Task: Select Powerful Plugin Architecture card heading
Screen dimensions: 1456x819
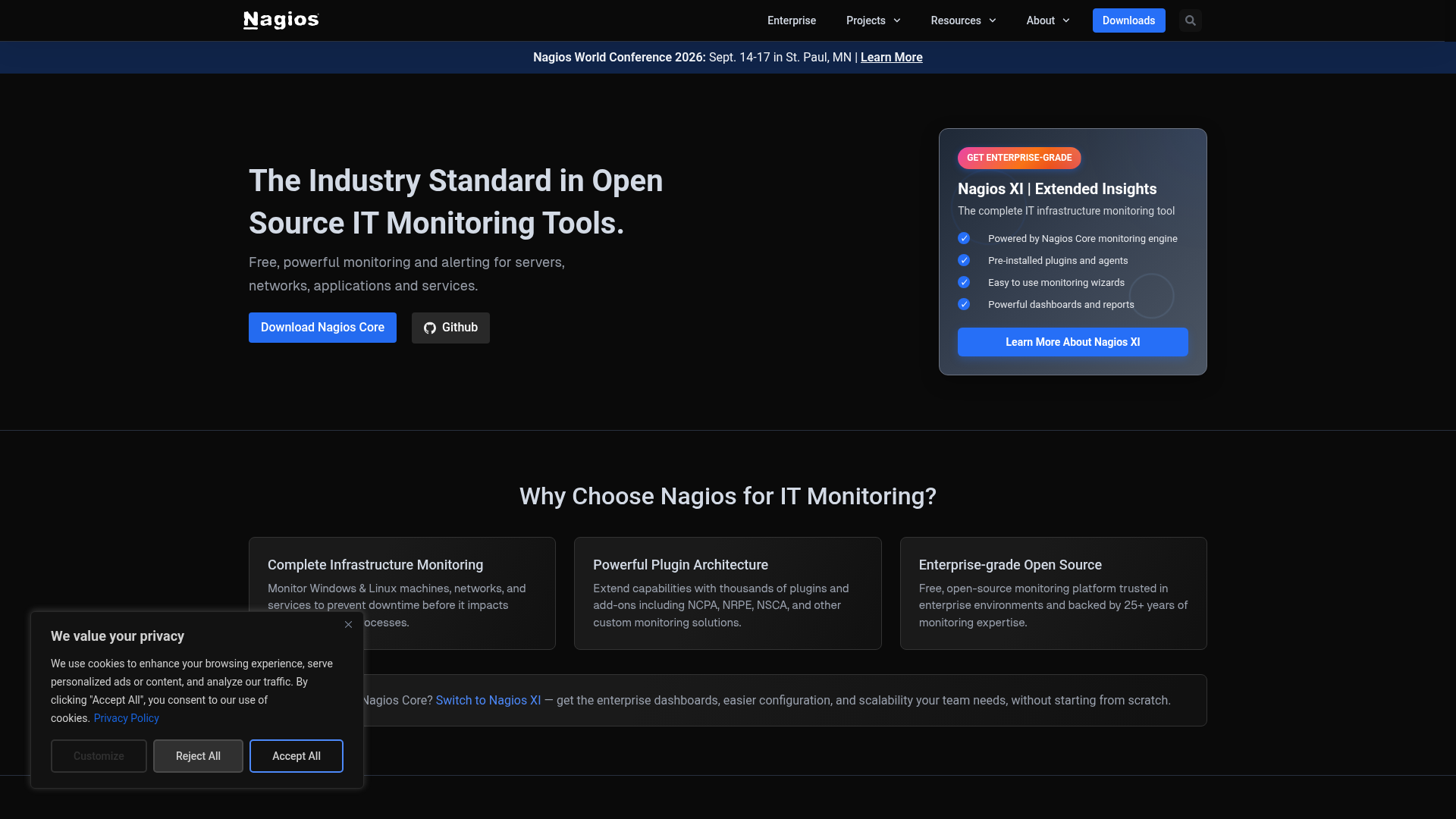Action: [680, 565]
